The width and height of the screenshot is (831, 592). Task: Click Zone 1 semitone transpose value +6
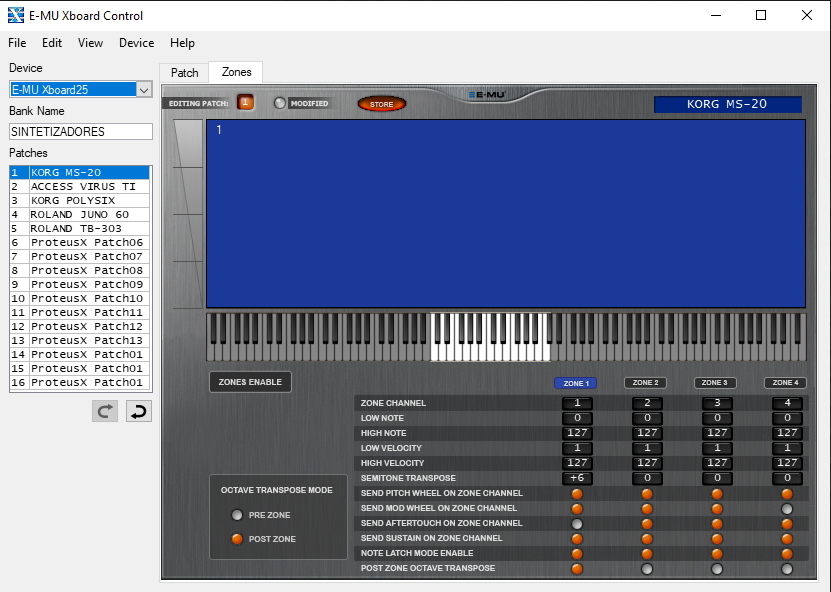(x=577, y=478)
